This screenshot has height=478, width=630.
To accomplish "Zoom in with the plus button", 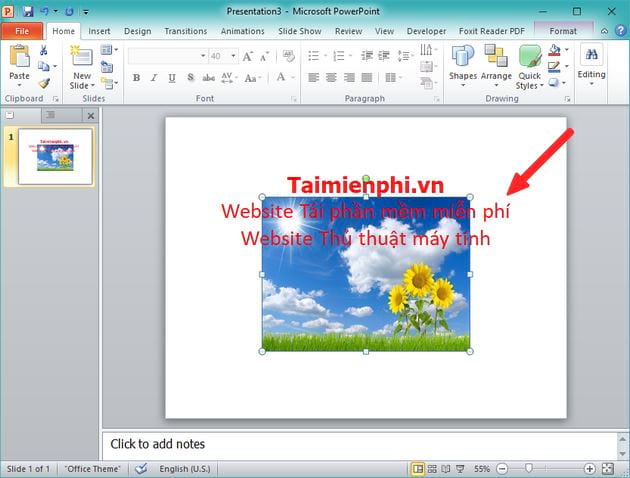I will coord(589,468).
